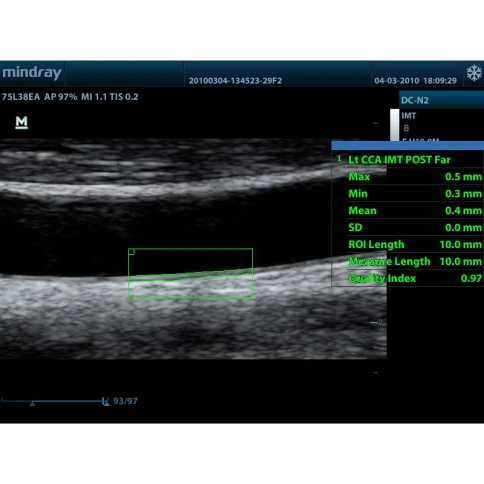Click the Quality Index 0.97 row
484x484 pixels.
[x=415, y=278]
